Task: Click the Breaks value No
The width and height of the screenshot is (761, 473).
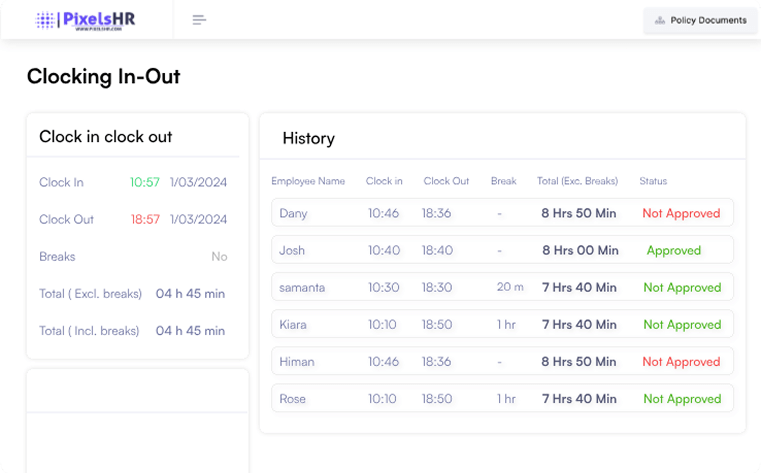Action: [x=219, y=256]
